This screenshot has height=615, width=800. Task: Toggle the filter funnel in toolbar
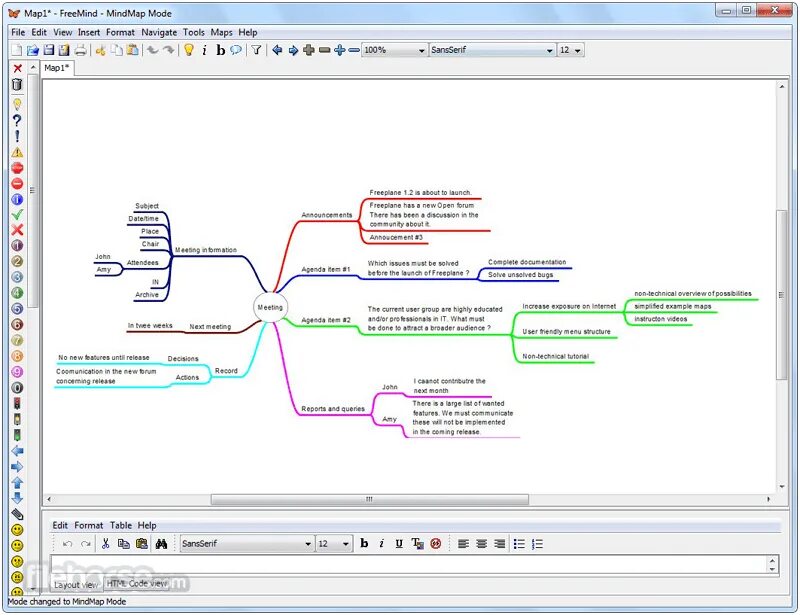257,50
